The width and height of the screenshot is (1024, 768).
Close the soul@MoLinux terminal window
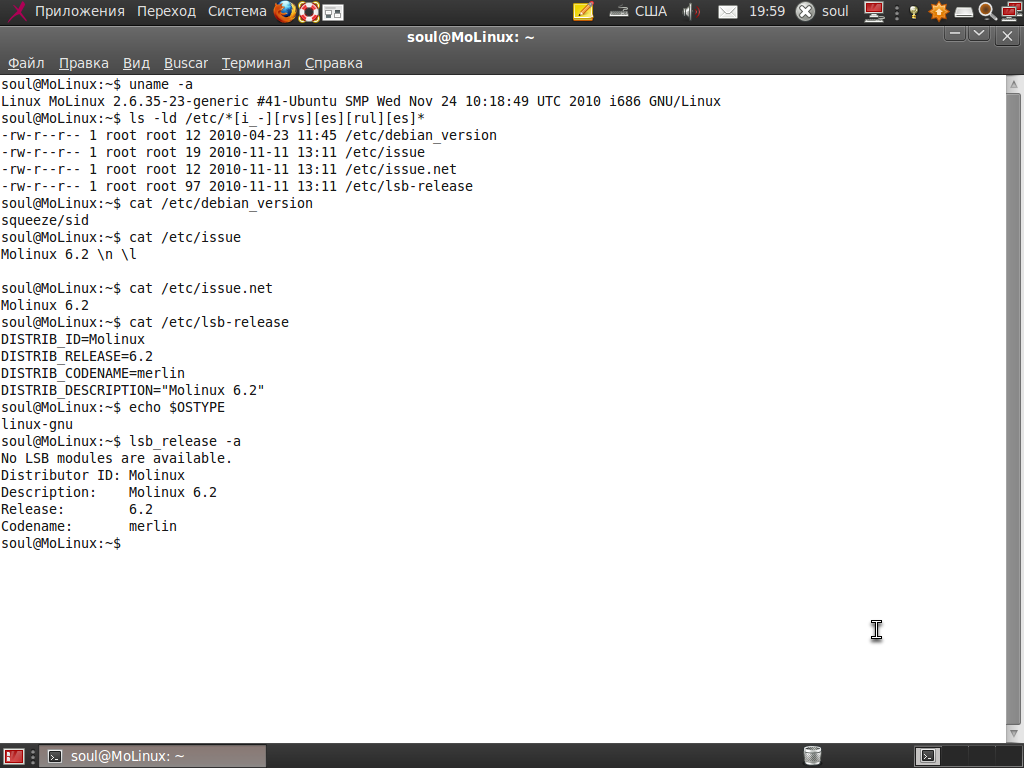pyautogui.click(x=1007, y=37)
